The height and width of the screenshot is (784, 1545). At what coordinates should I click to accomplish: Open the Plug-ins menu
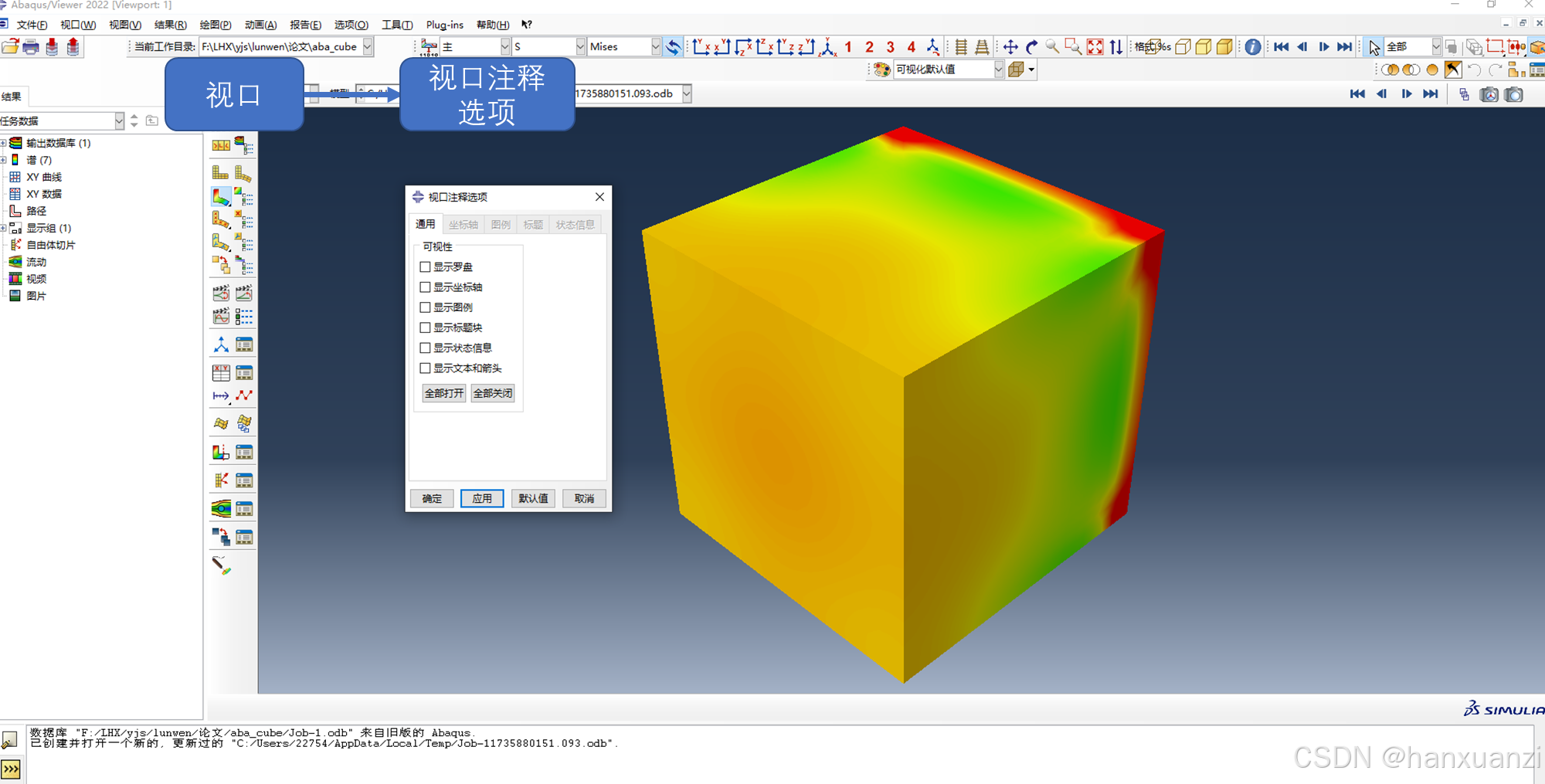pyautogui.click(x=445, y=25)
